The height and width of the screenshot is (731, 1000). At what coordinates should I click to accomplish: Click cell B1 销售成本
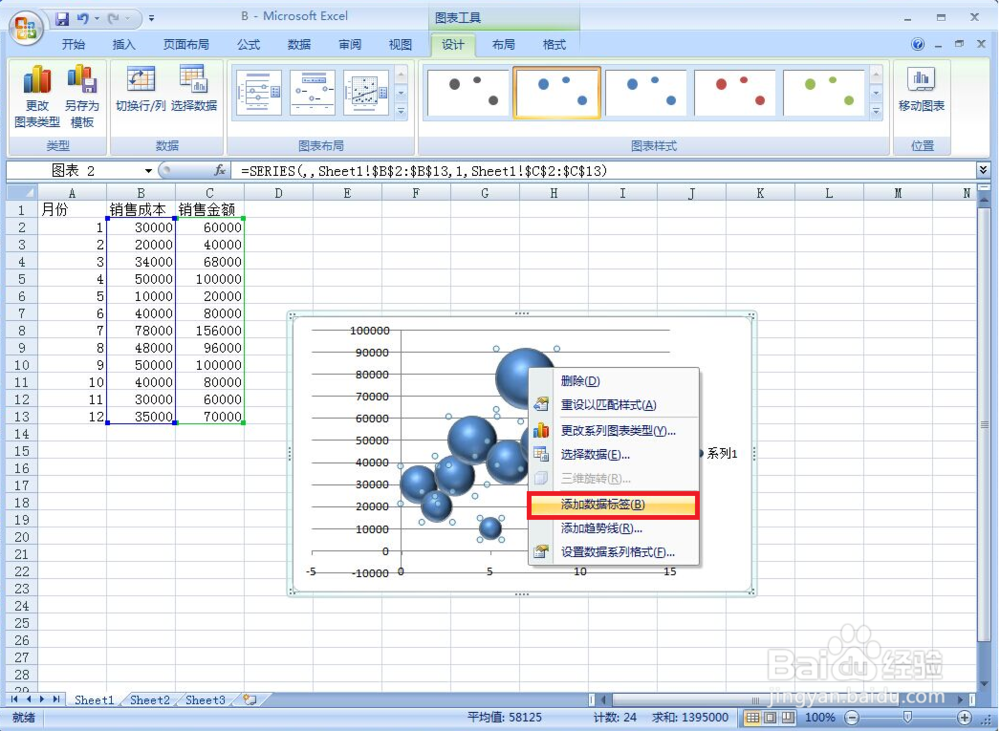click(x=141, y=209)
